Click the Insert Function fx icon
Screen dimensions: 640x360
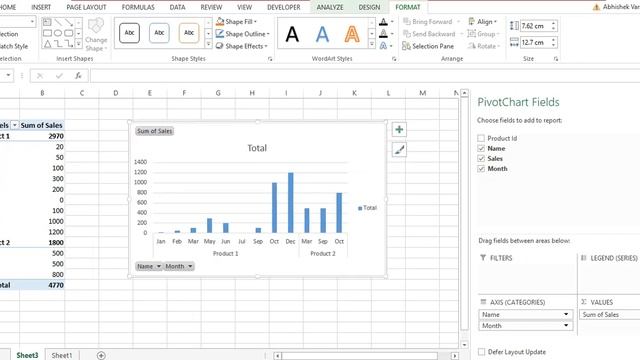click(x=78, y=76)
